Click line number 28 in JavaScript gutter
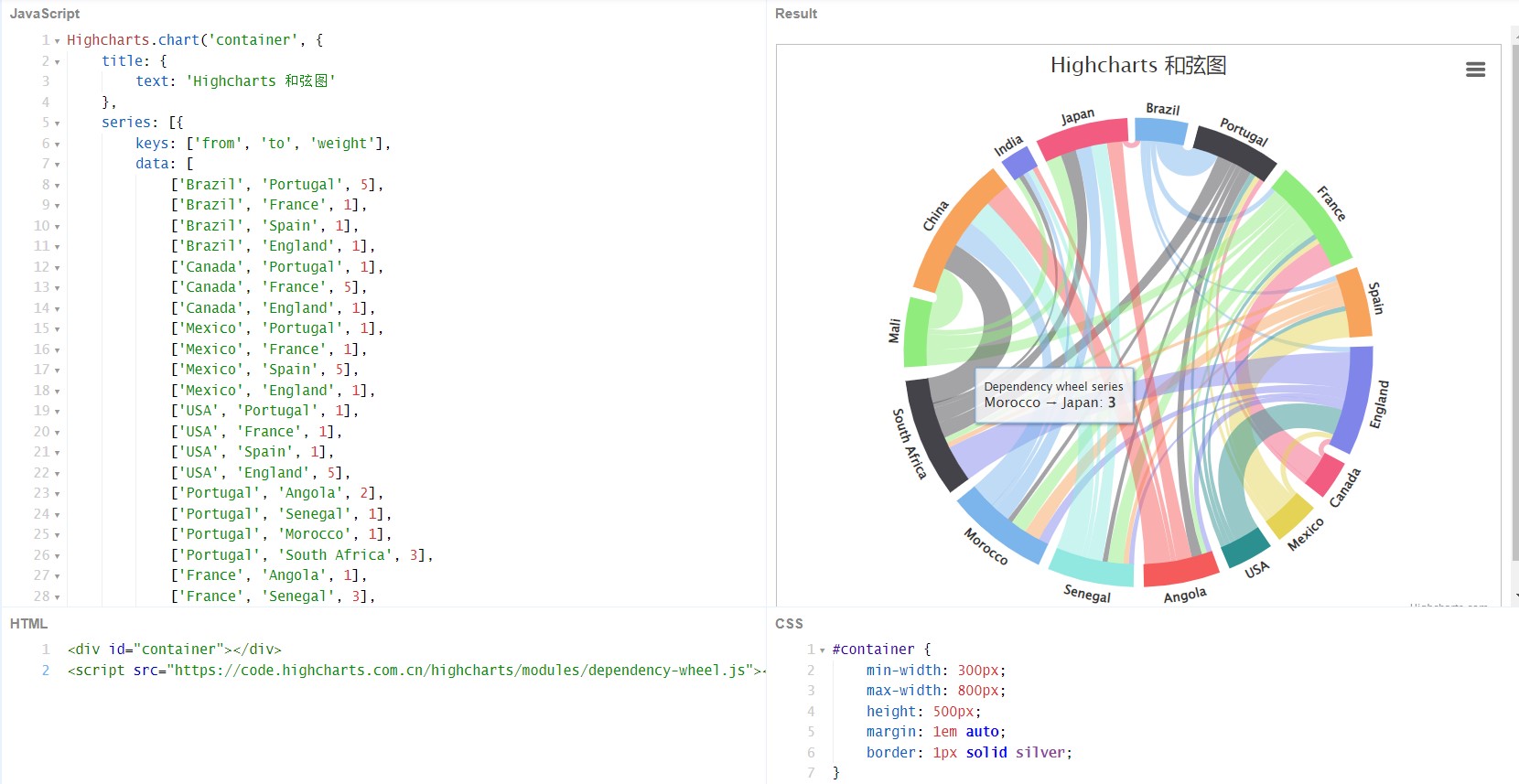 coord(42,596)
